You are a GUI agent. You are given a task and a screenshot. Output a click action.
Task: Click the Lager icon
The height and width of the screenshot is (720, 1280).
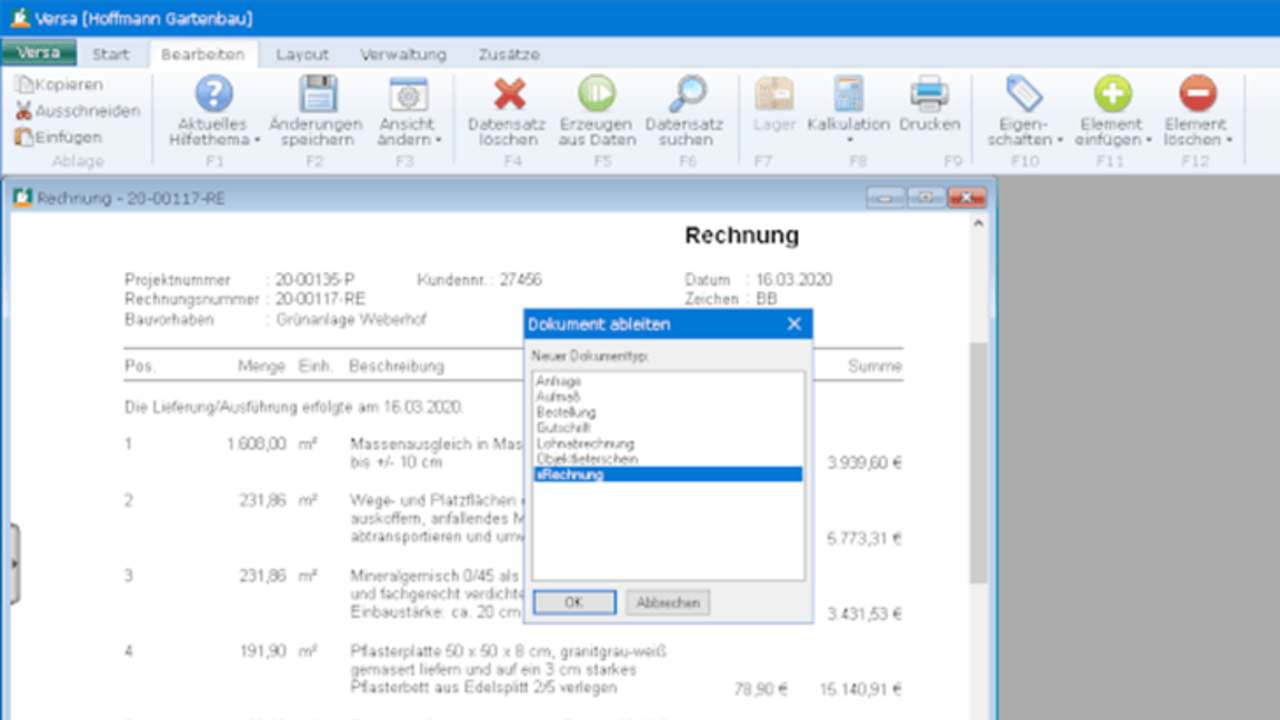click(774, 94)
